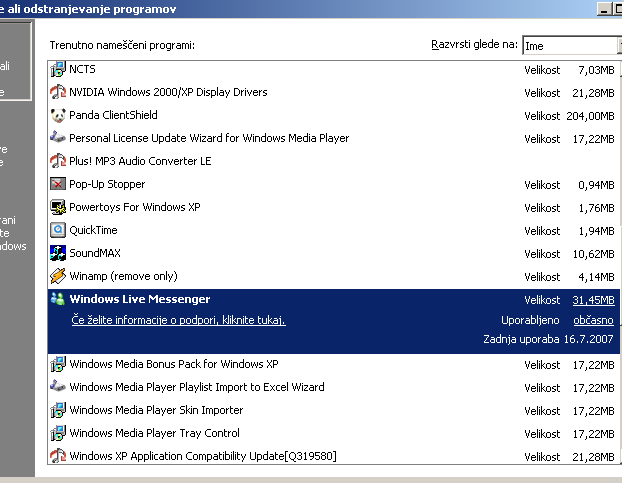Select the 'SoundMAX' entry
The image size is (624, 487).
pos(333,253)
